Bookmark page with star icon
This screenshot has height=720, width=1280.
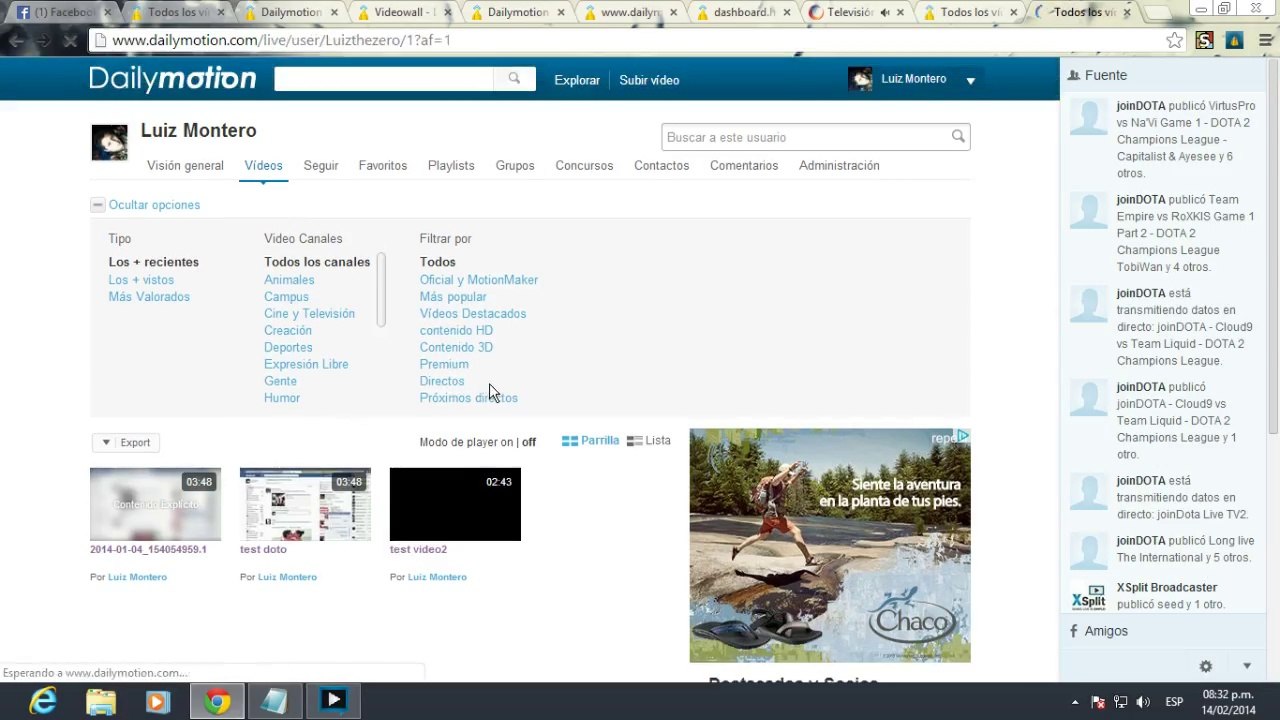point(1174,40)
